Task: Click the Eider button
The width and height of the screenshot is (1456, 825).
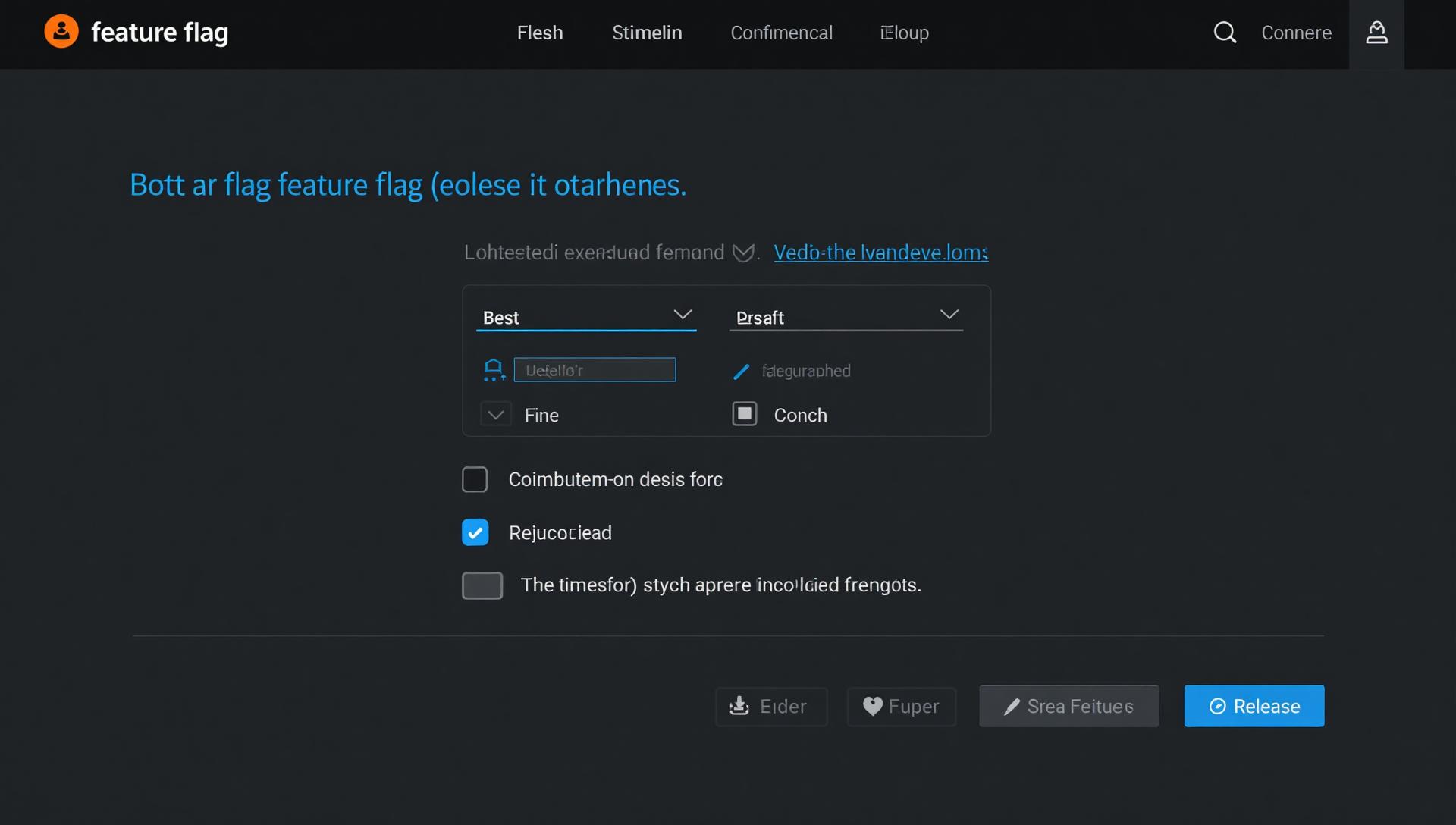Action: point(771,707)
